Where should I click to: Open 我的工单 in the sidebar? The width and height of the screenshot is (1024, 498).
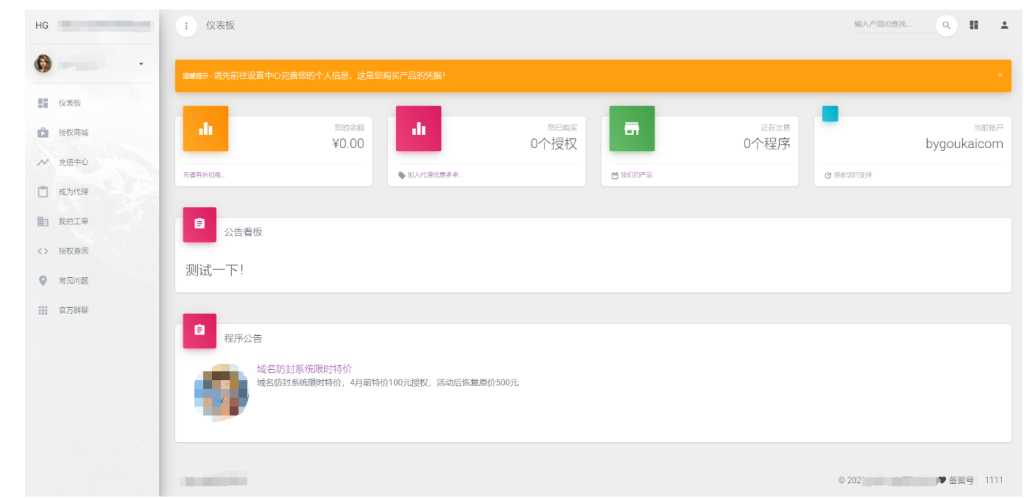tap(72, 221)
